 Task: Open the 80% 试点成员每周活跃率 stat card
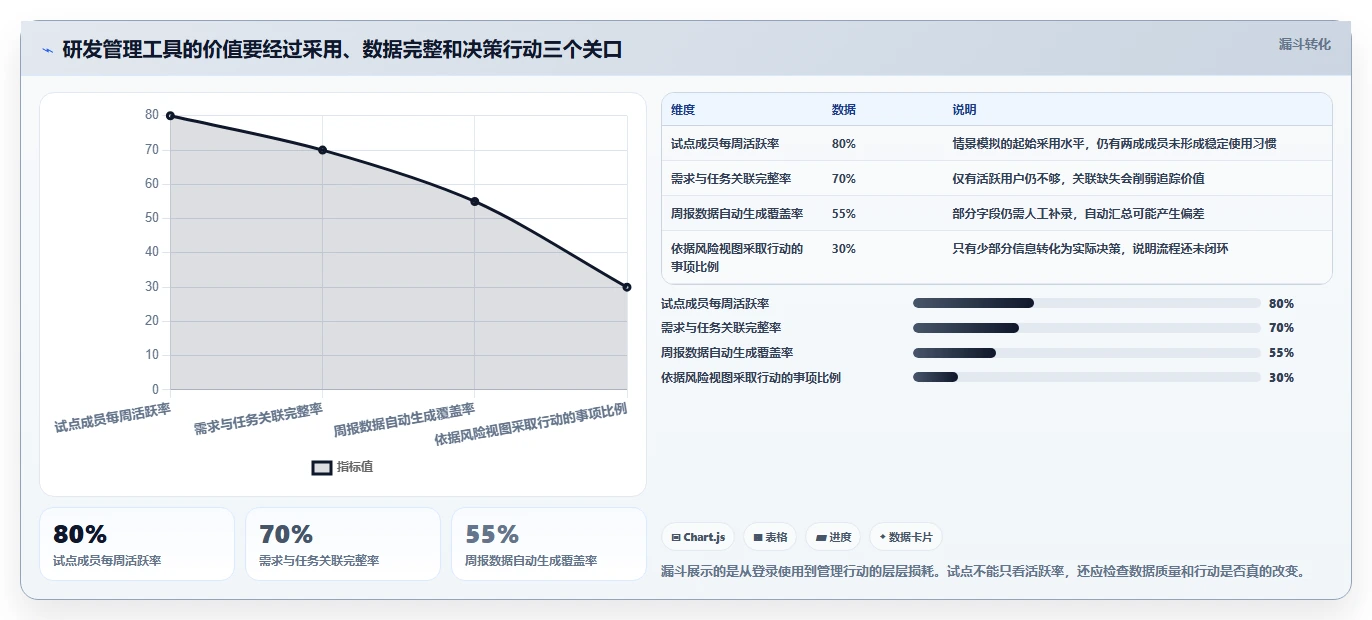pos(137,544)
